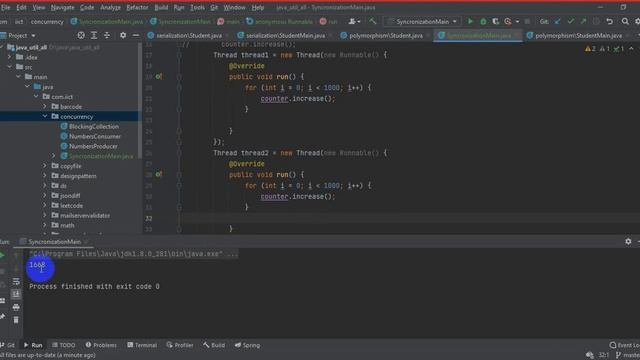Print the console output
The width and height of the screenshot is (640, 360).
tap(16, 307)
